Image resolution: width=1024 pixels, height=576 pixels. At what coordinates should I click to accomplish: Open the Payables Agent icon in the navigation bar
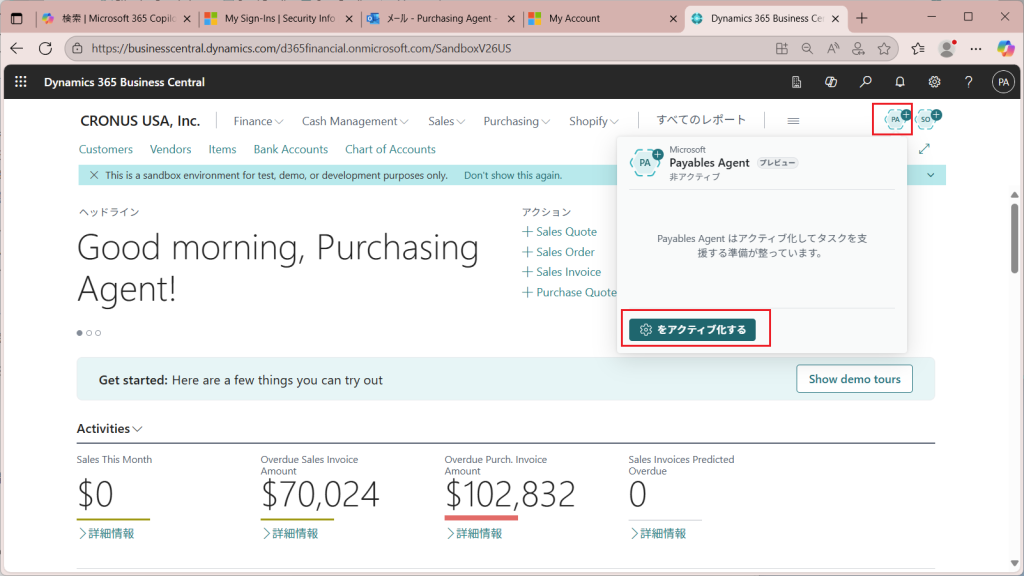pyautogui.click(x=896, y=119)
